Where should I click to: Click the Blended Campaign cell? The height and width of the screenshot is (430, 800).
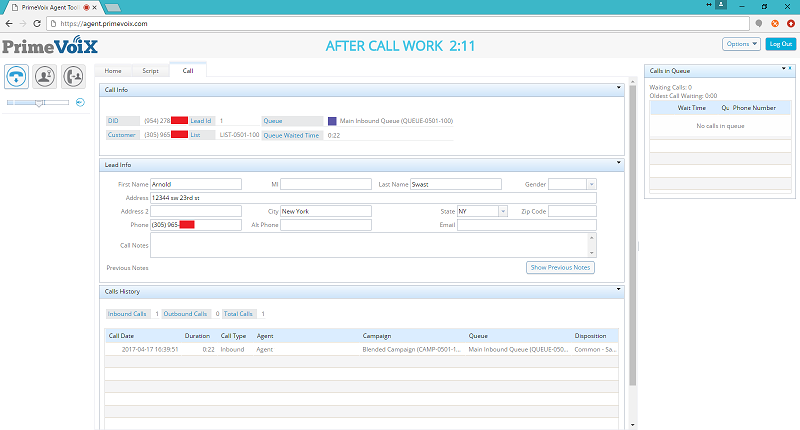pos(411,349)
